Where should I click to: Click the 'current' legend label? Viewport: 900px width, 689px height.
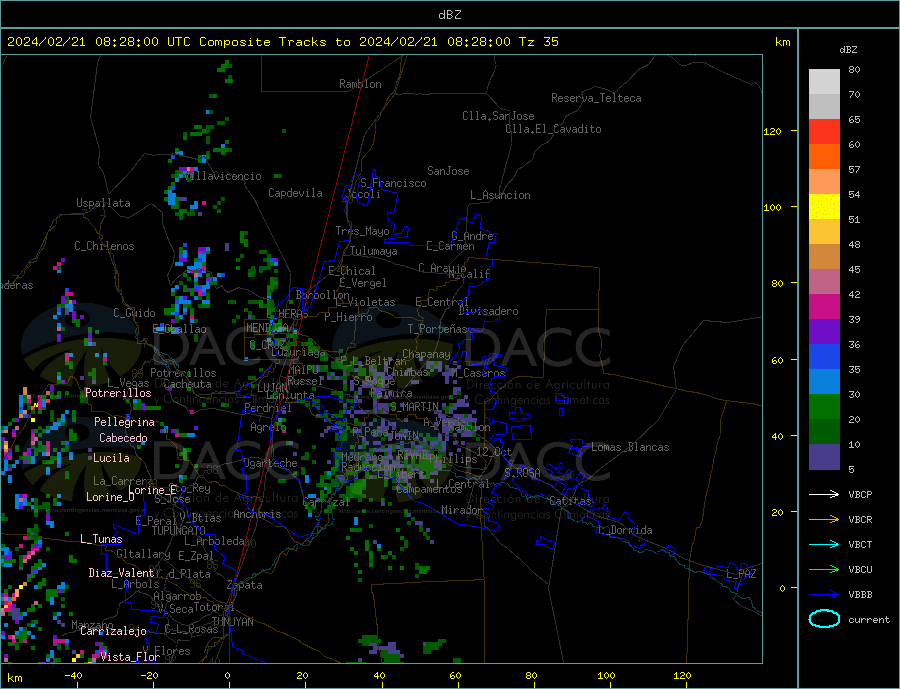(x=869, y=620)
